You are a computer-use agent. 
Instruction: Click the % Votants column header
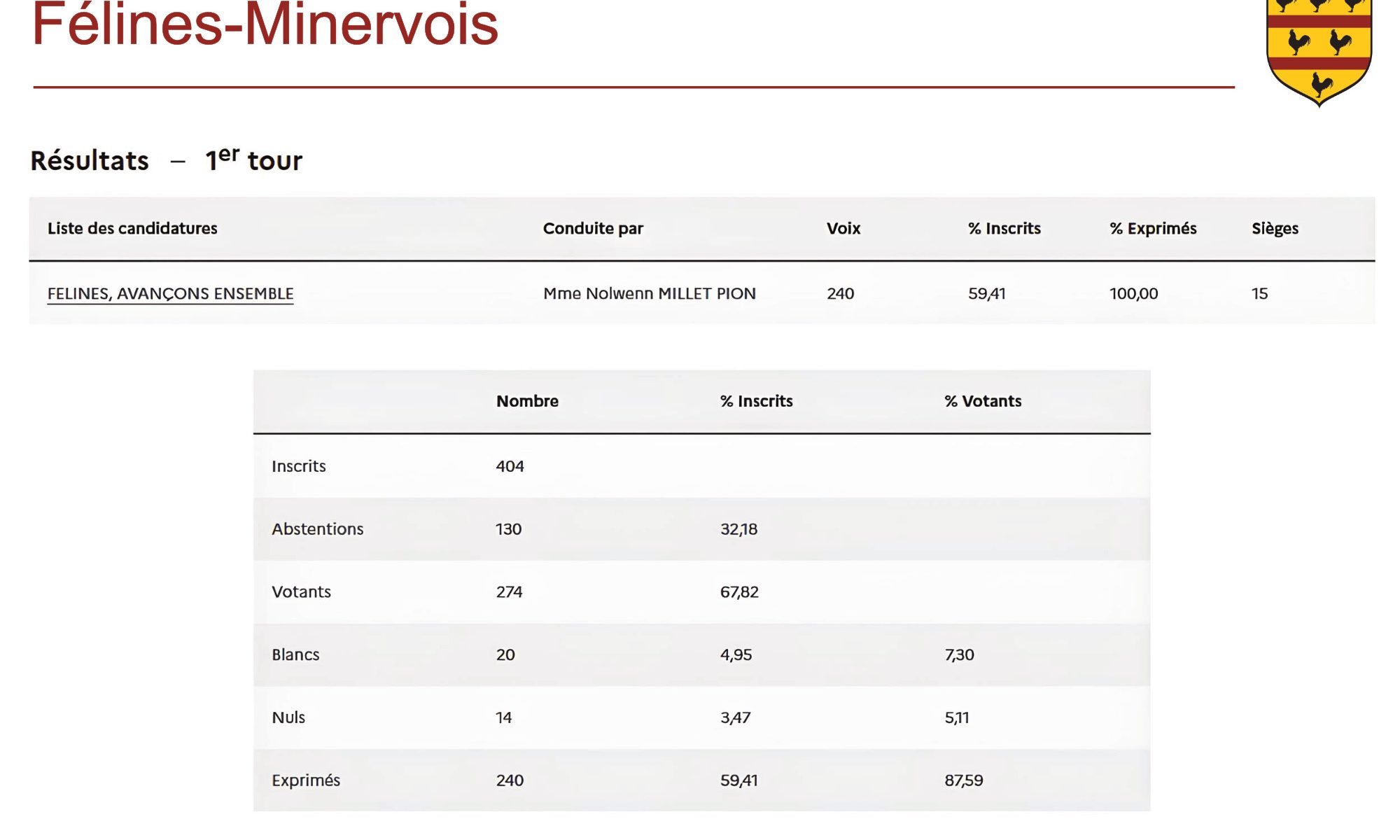(x=983, y=401)
